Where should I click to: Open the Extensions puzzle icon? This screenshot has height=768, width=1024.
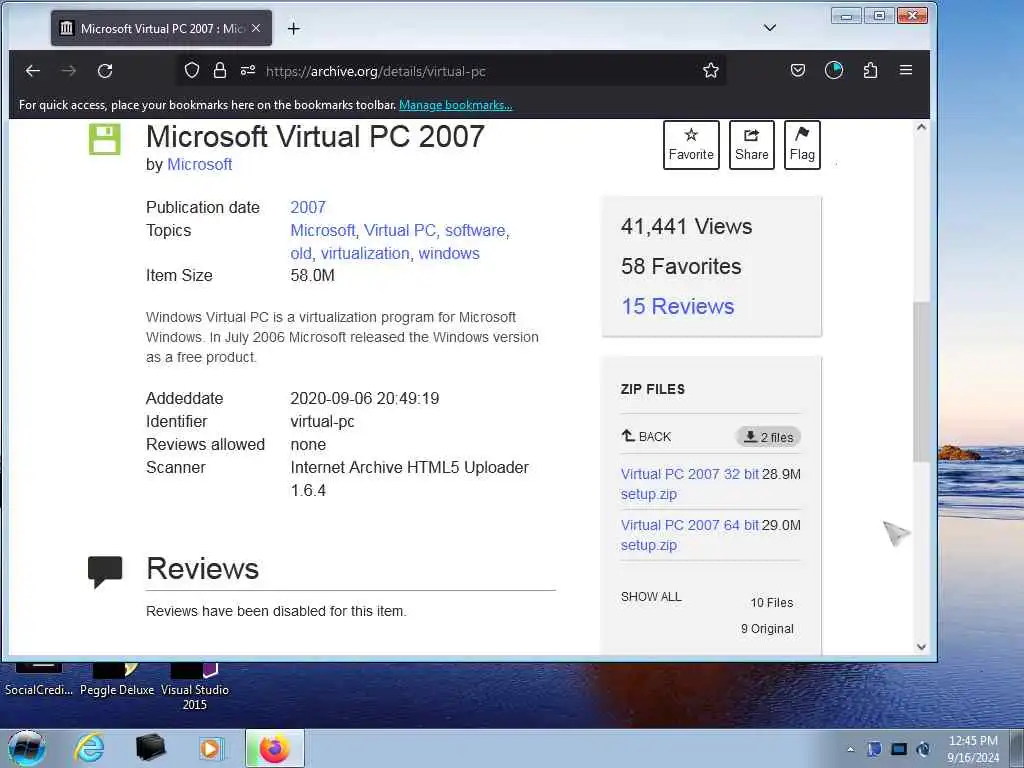coord(870,71)
